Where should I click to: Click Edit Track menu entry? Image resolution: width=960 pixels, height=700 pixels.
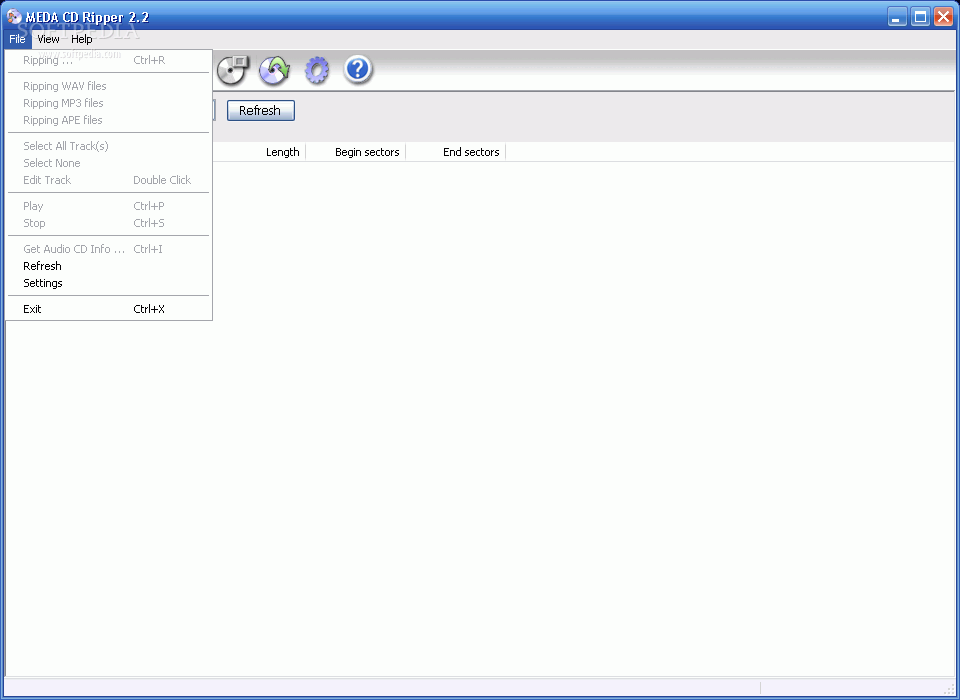[108, 180]
